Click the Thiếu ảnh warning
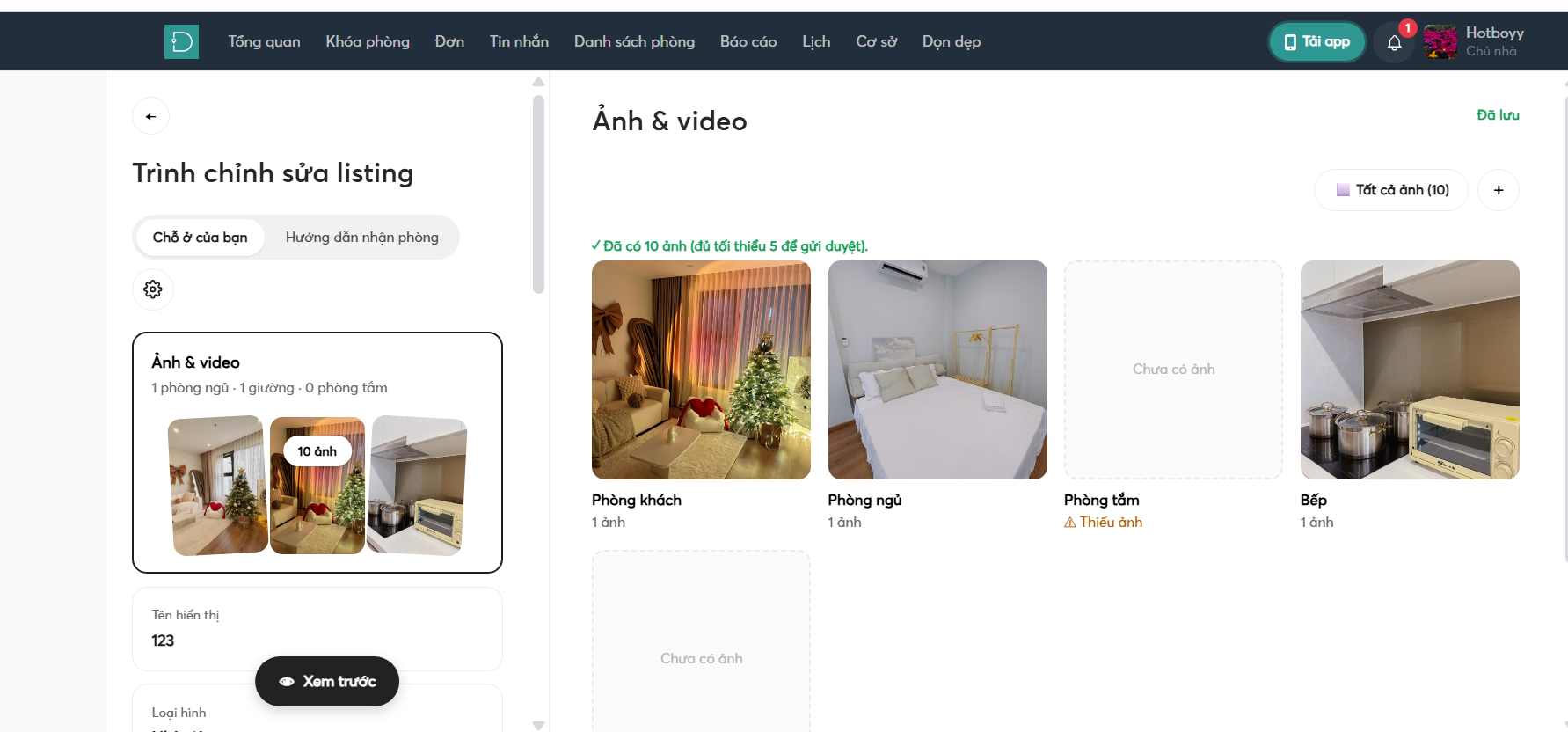This screenshot has height=732, width=1568. [x=1103, y=523]
